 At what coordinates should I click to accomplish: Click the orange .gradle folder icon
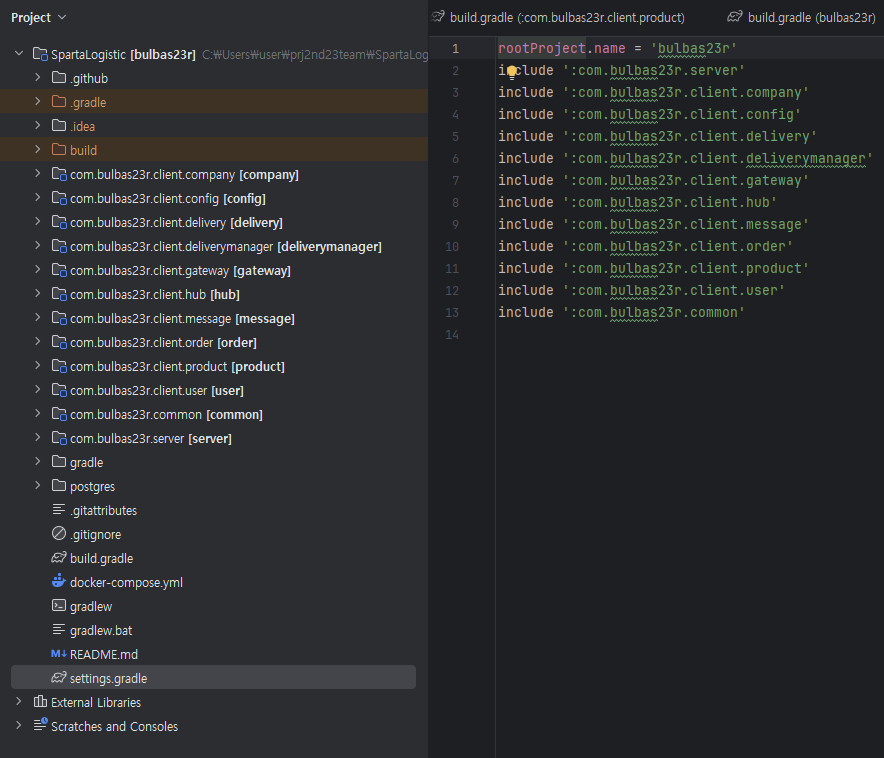59,101
